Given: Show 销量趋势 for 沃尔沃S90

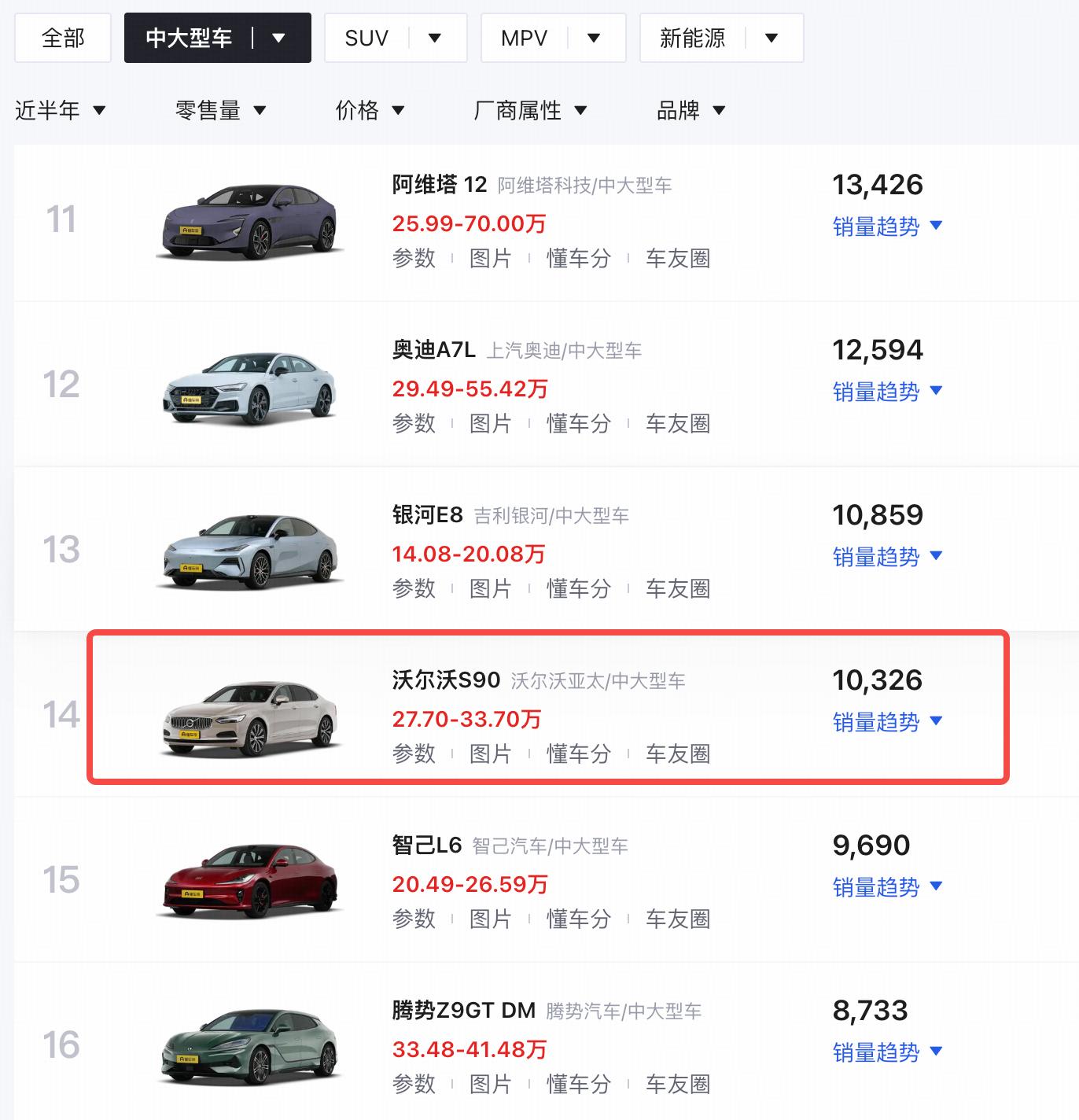Looking at the screenshot, I should [887, 722].
